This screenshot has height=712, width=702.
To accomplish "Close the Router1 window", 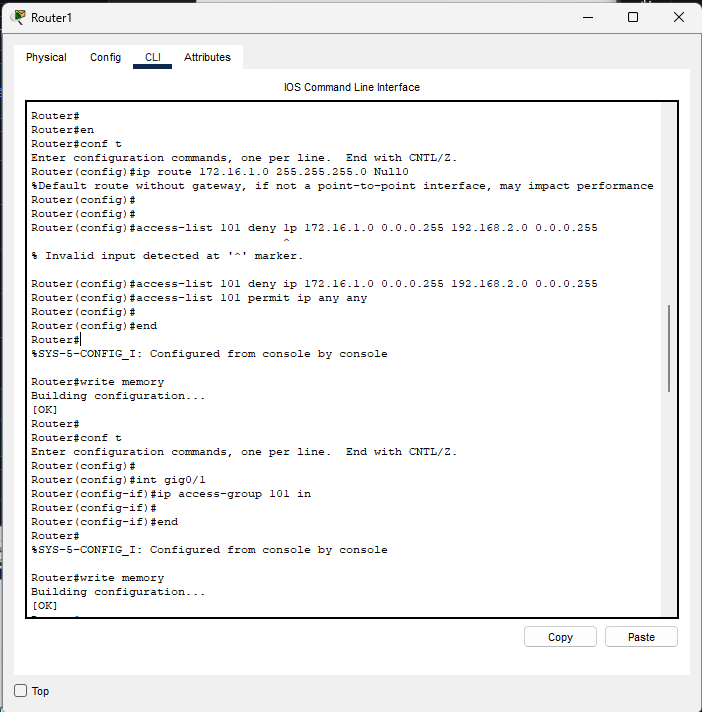I will coord(678,17).
